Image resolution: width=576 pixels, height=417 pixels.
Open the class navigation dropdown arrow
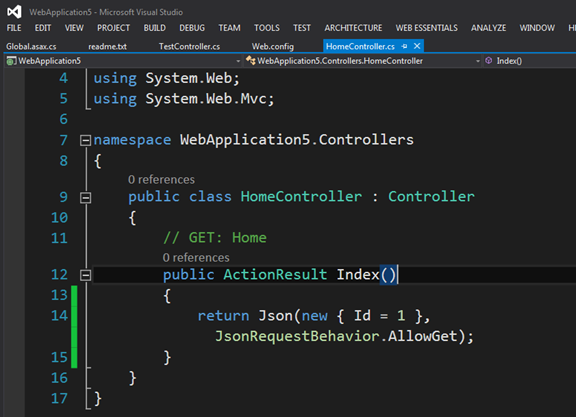(x=478, y=61)
